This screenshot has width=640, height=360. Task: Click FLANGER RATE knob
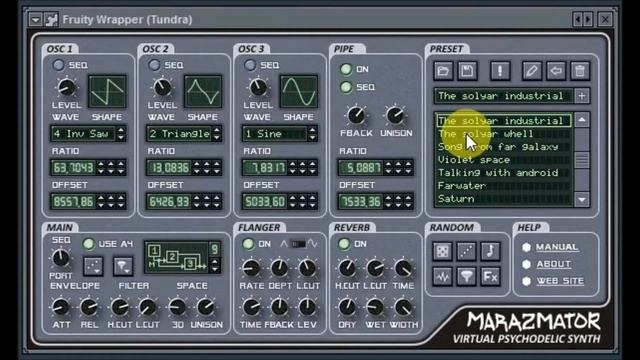pos(251,268)
